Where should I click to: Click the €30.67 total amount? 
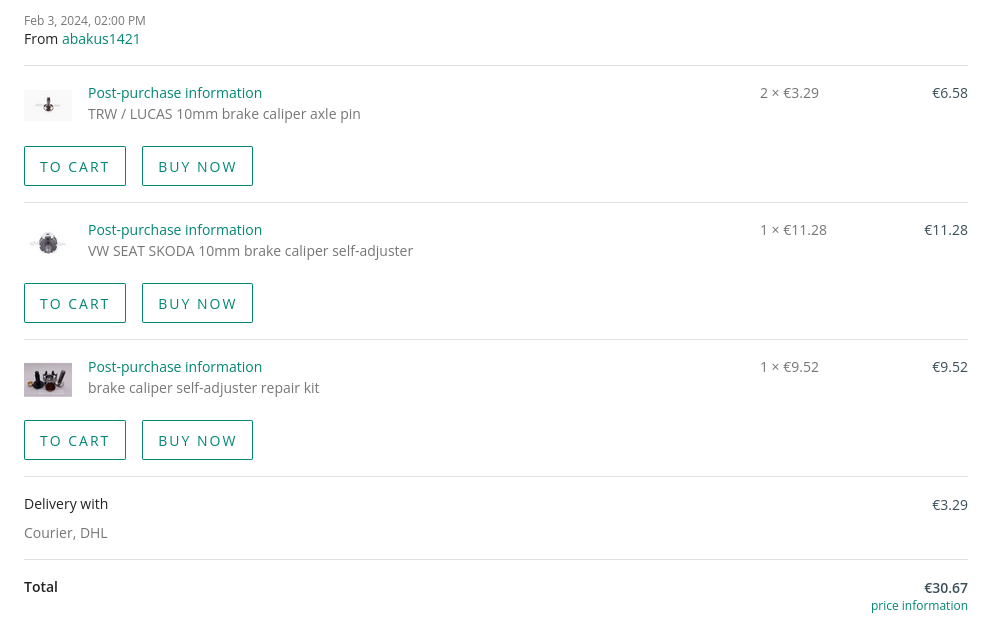(x=945, y=588)
